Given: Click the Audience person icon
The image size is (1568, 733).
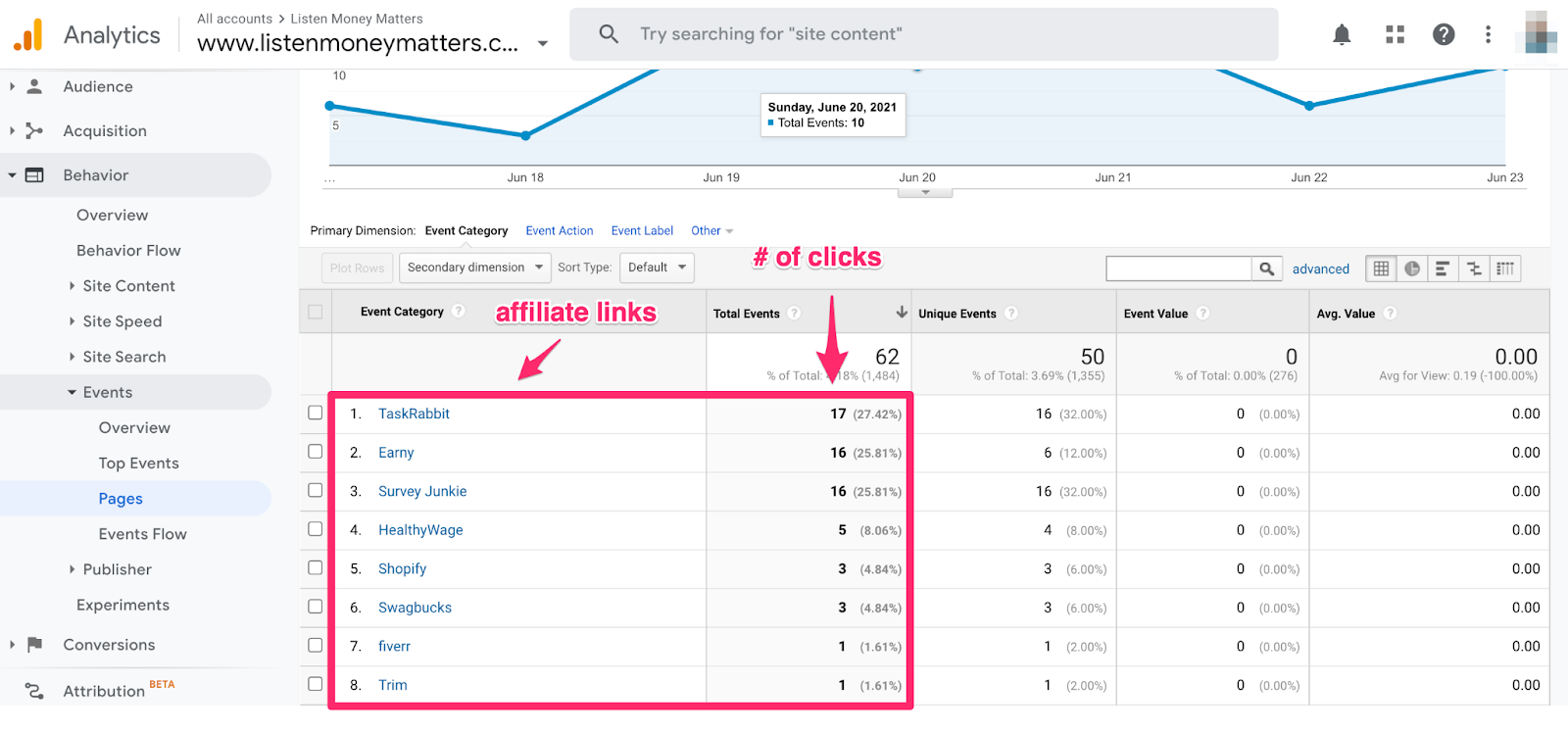Looking at the screenshot, I should pyautogui.click(x=34, y=86).
